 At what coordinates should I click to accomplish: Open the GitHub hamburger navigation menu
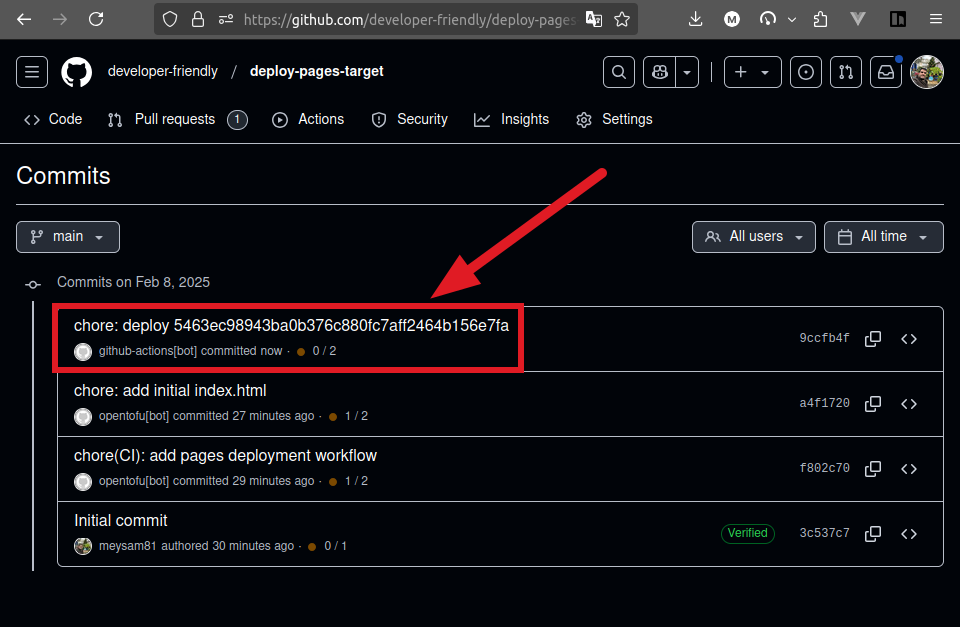pyautogui.click(x=32, y=72)
